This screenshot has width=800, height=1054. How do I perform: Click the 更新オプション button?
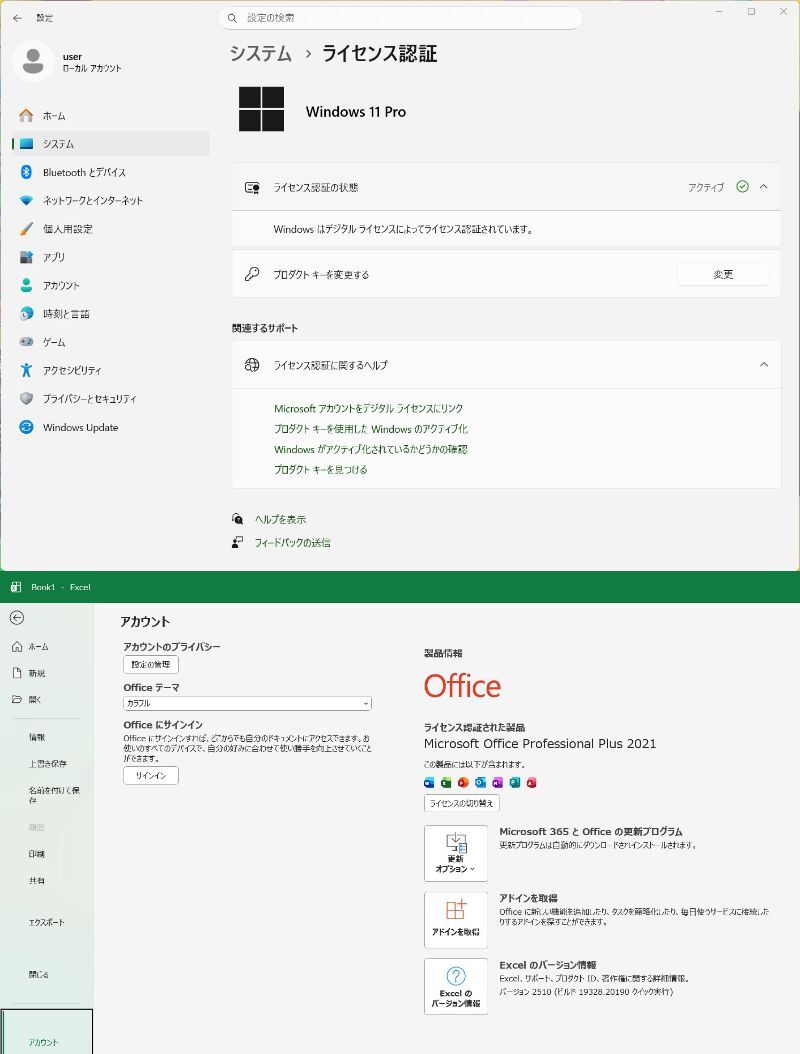(456, 853)
